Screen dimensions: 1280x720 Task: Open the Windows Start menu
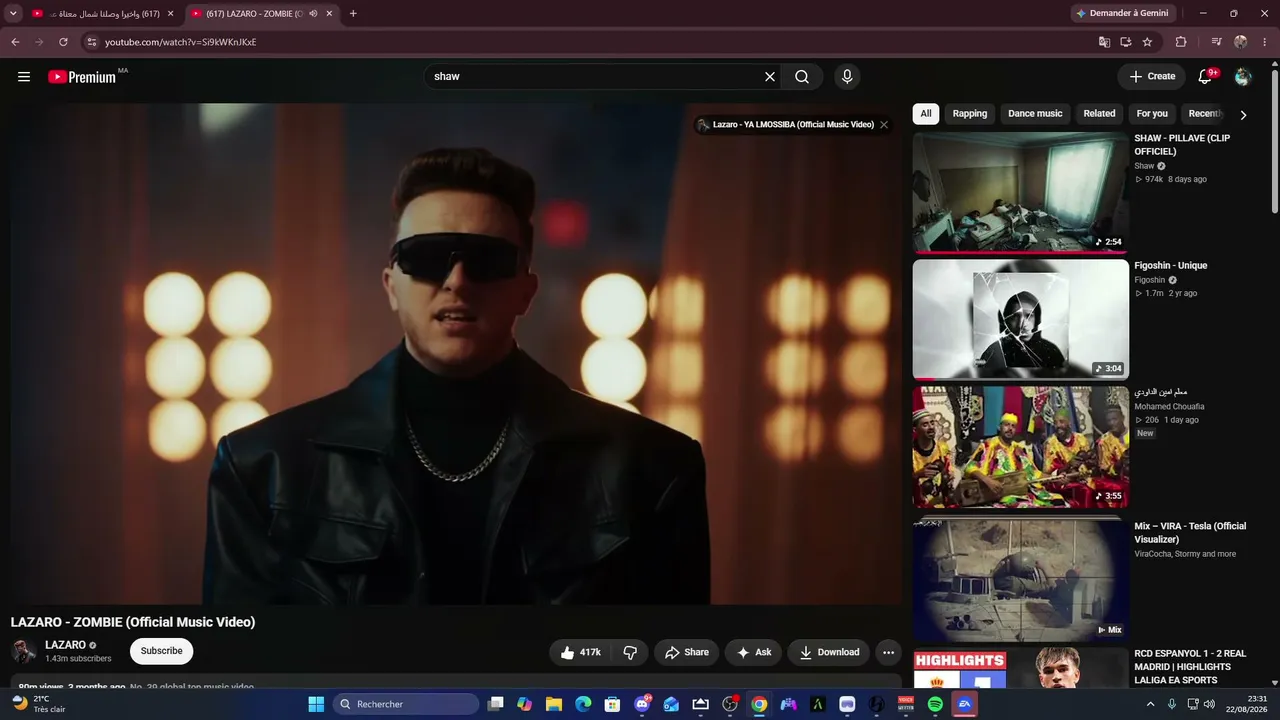coord(316,704)
